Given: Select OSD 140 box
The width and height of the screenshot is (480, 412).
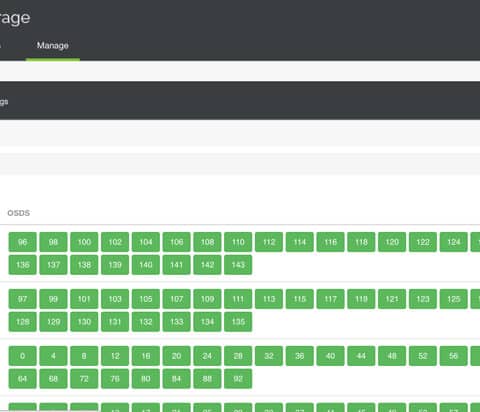Looking at the screenshot, I should click(x=146, y=265).
